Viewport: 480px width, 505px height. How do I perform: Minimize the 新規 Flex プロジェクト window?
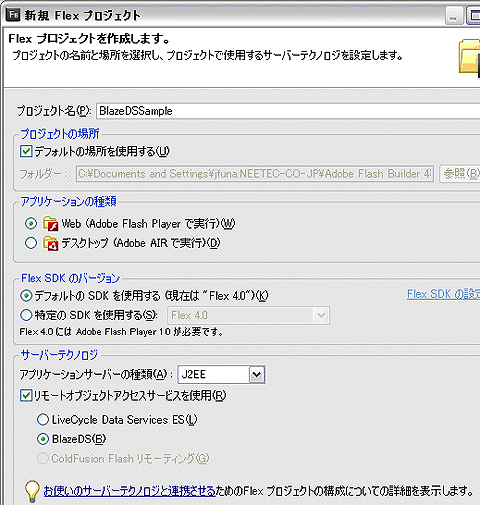point(454,16)
